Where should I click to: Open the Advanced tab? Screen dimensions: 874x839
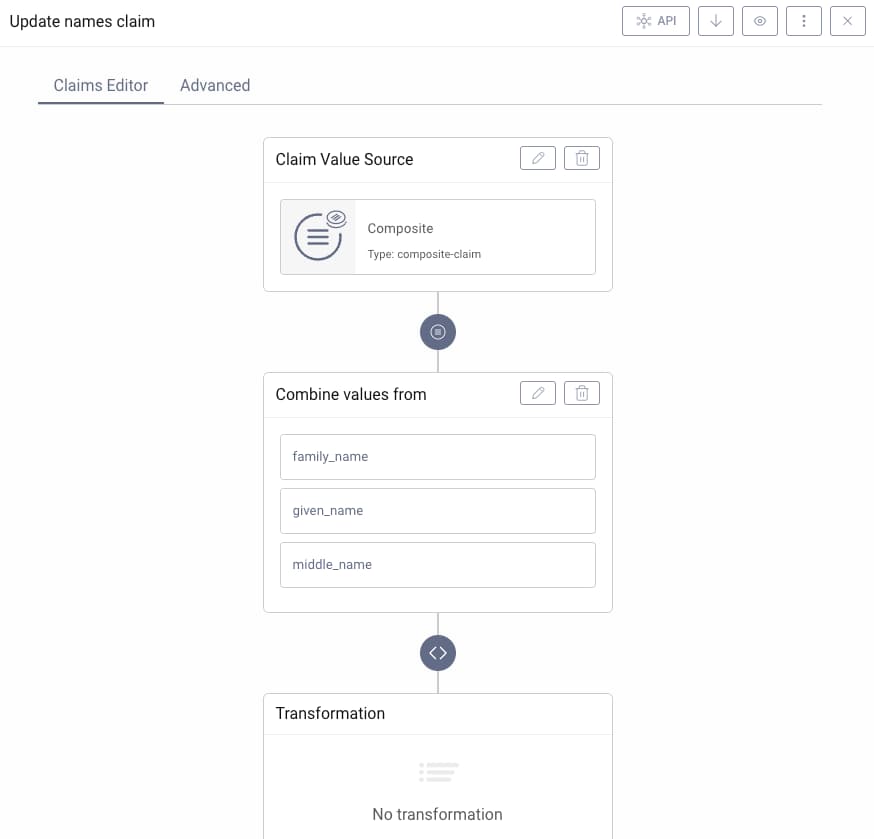pos(215,85)
